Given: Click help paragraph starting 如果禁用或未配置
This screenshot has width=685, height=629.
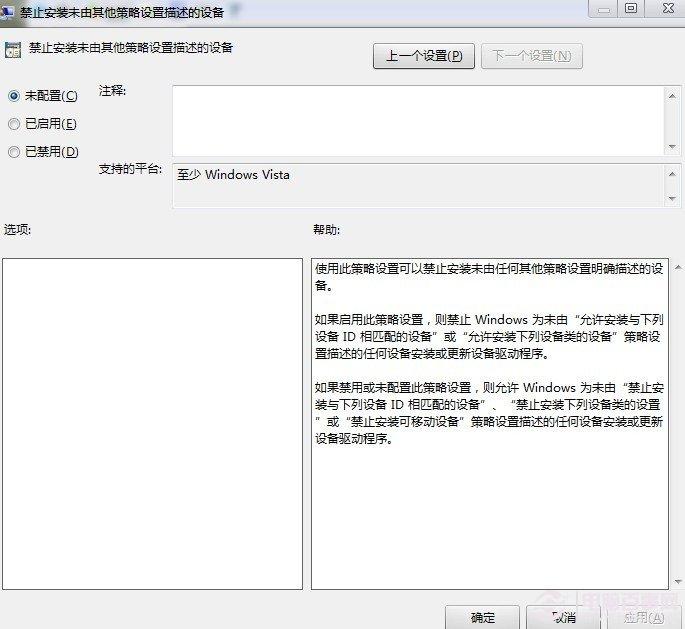Looking at the screenshot, I should (489, 413).
